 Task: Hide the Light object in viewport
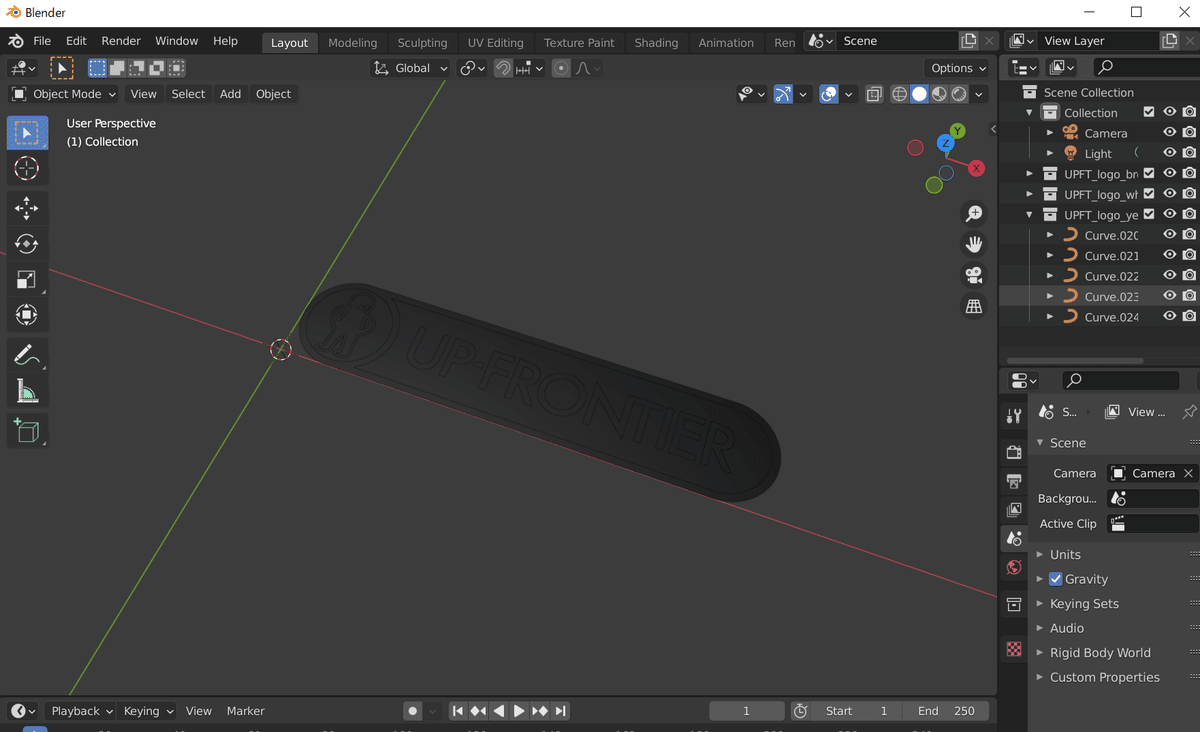point(1169,153)
